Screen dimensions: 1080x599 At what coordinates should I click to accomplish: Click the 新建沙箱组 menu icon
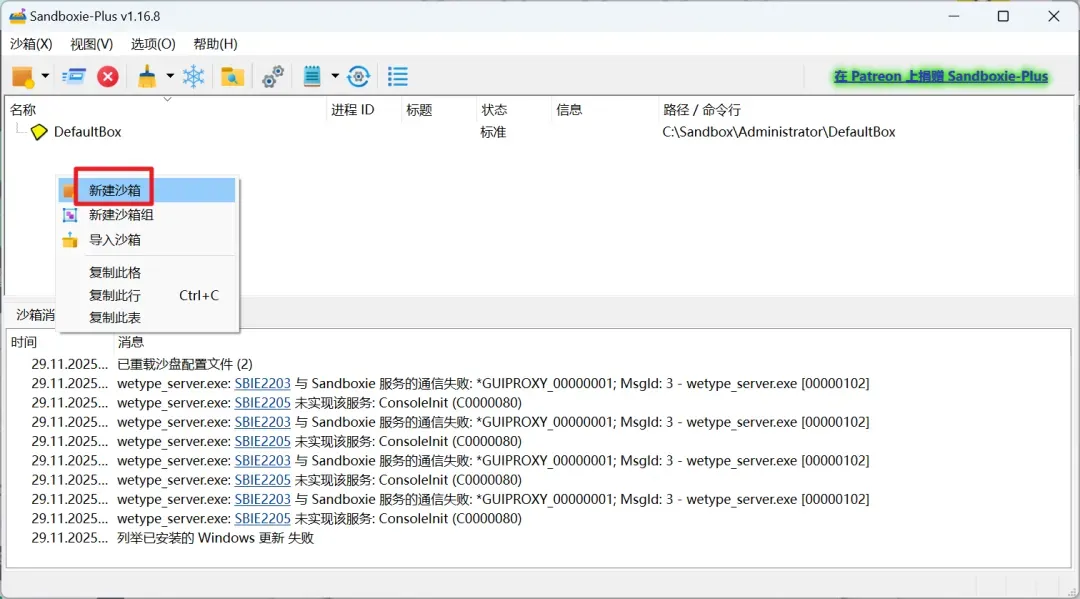70,215
